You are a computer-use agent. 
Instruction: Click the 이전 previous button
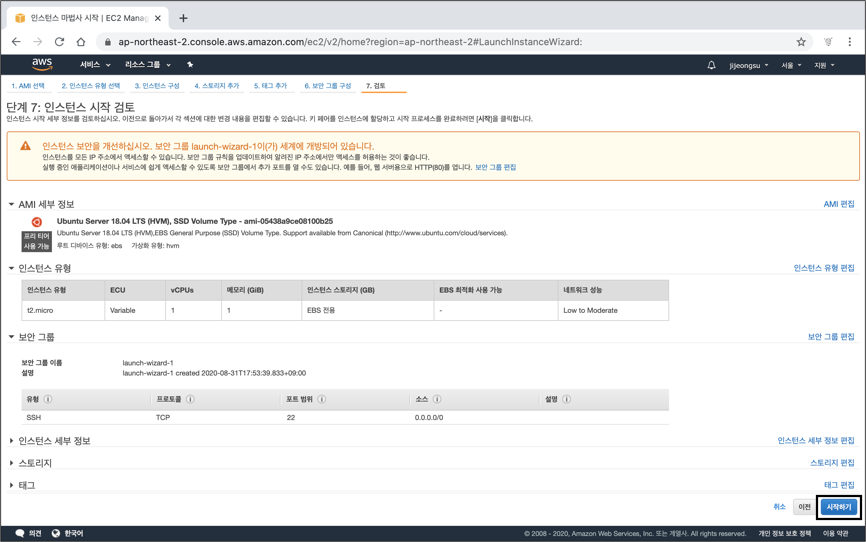804,507
